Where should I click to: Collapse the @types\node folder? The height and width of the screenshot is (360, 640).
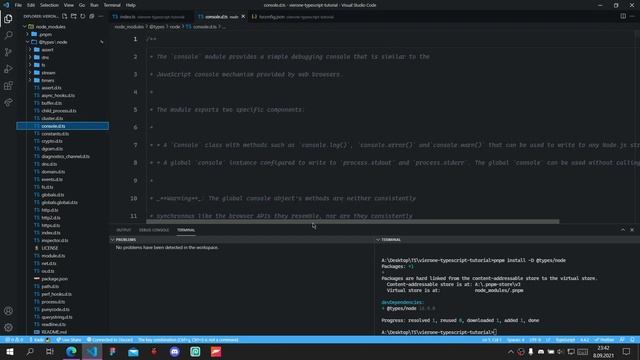(x=28, y=42)
